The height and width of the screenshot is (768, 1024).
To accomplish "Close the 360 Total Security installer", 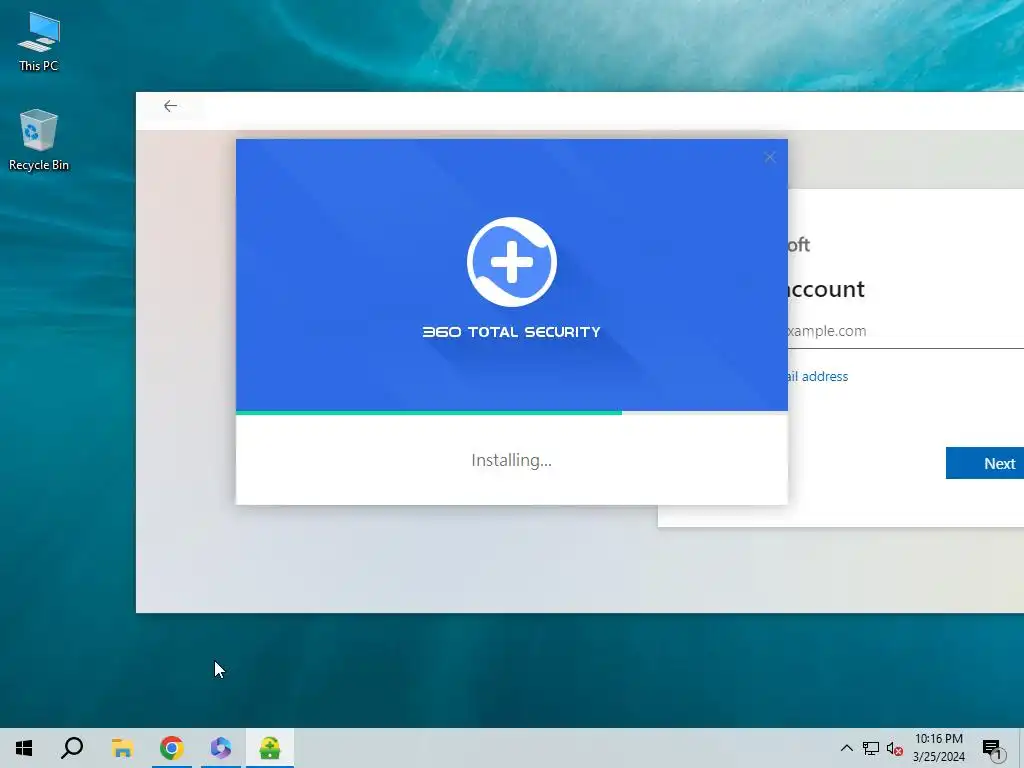I will [770, 157].
